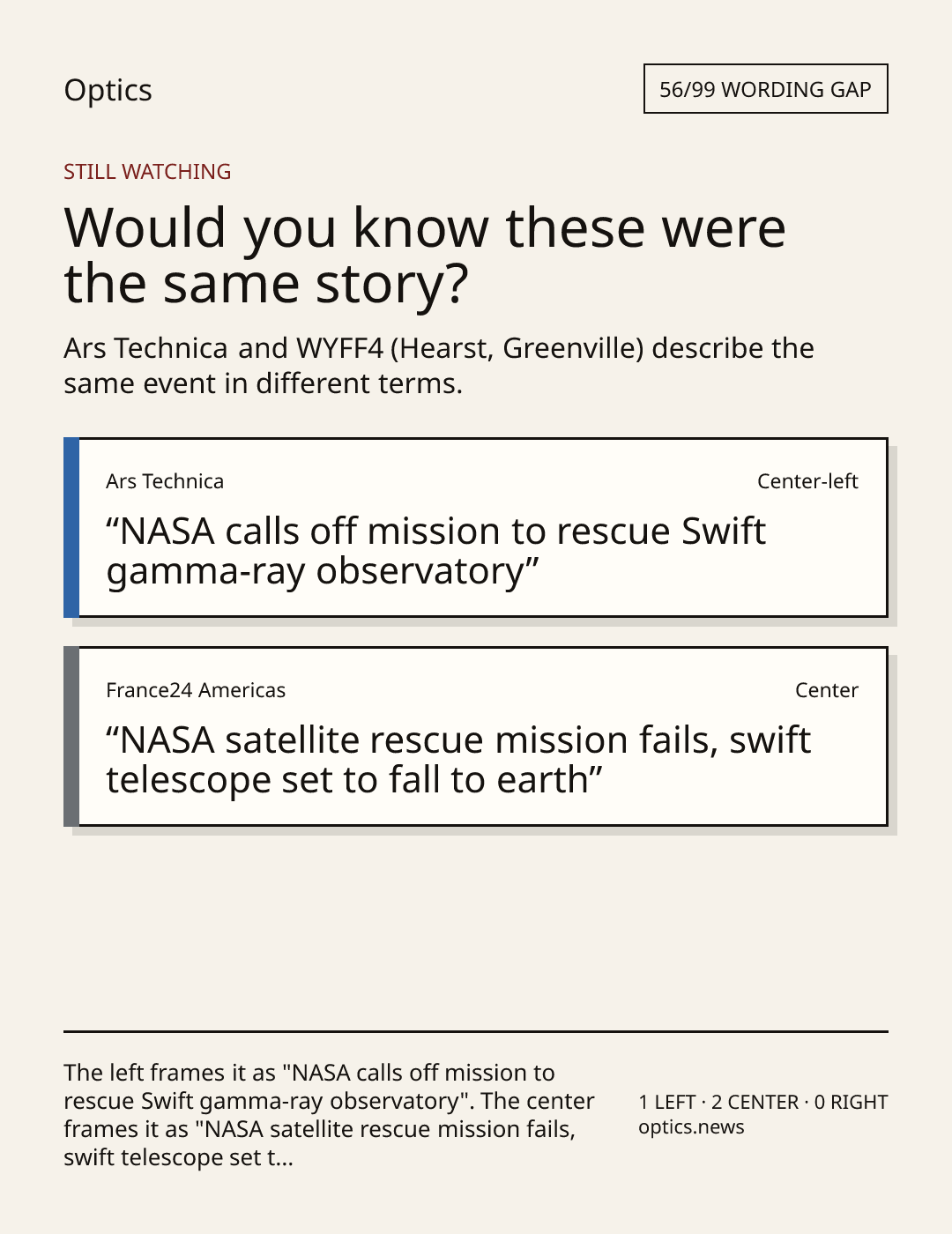
Task: Click the Ars Technica name in the subtitle
Action: pyautogui.click(x=145, y=348)
